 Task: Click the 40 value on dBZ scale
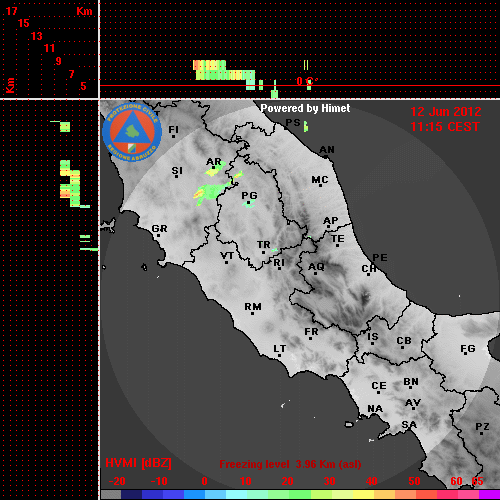(371, 481)
